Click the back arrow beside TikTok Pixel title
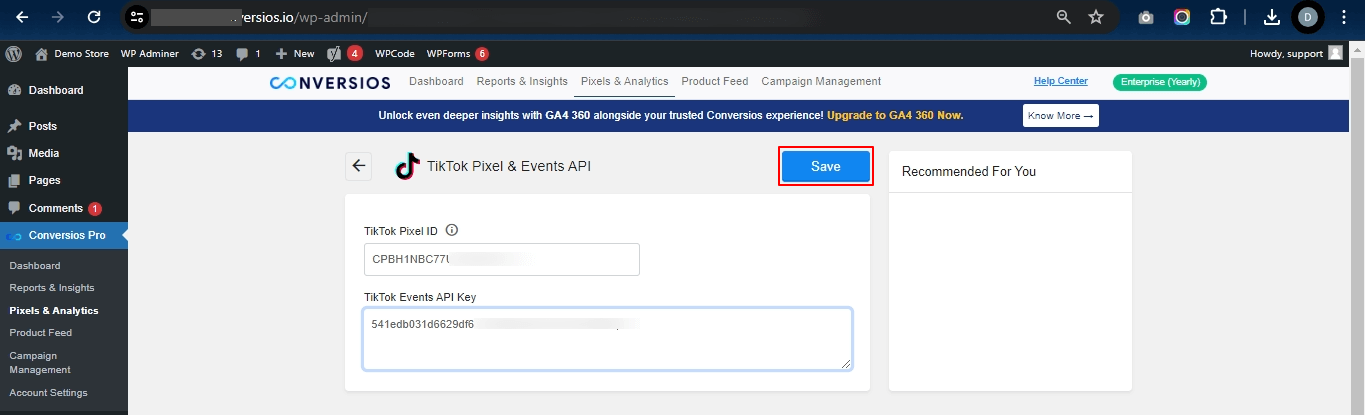 click(359, 166)
